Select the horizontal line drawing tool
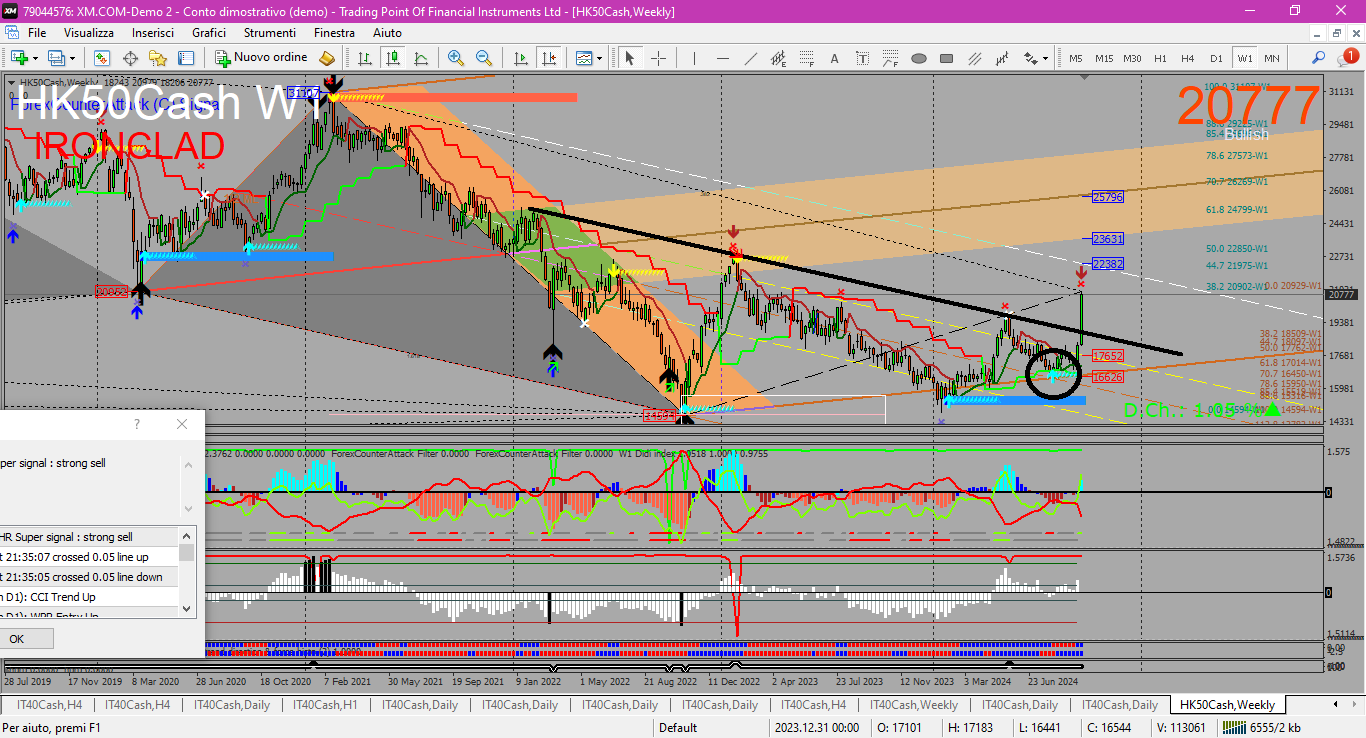The image size is (1366, 738). [723, 58]
